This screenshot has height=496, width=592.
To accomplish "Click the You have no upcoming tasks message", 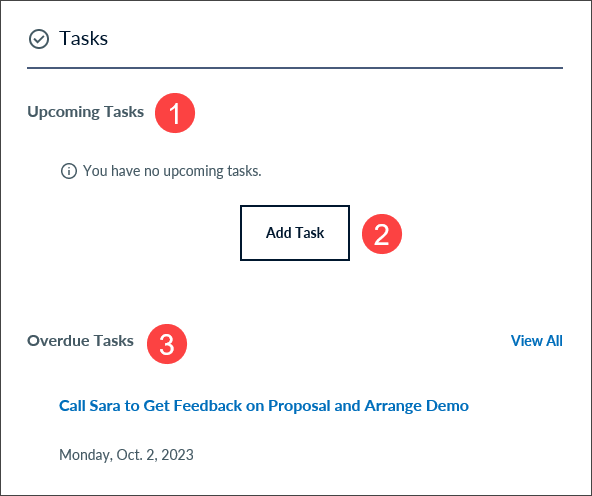I will (172, 171).
